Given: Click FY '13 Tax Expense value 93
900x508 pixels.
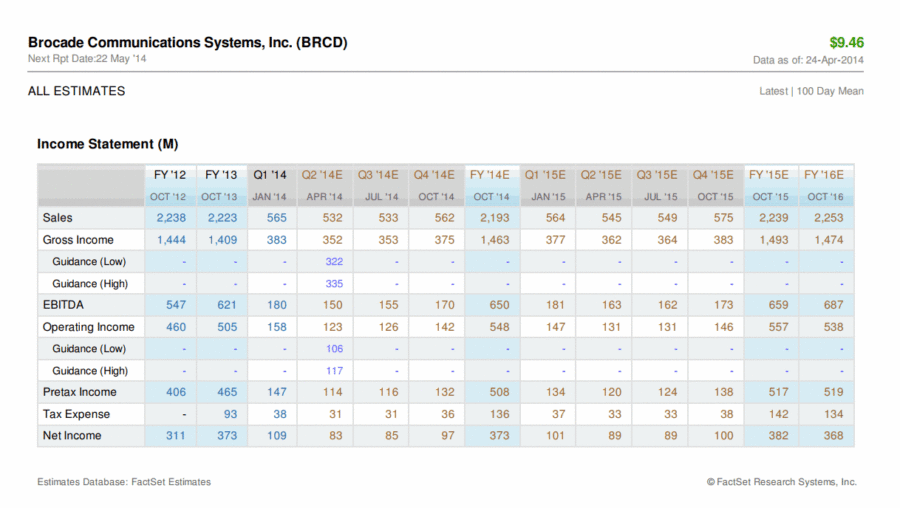Looking at the screenshot, I should [x=230, y=414].
